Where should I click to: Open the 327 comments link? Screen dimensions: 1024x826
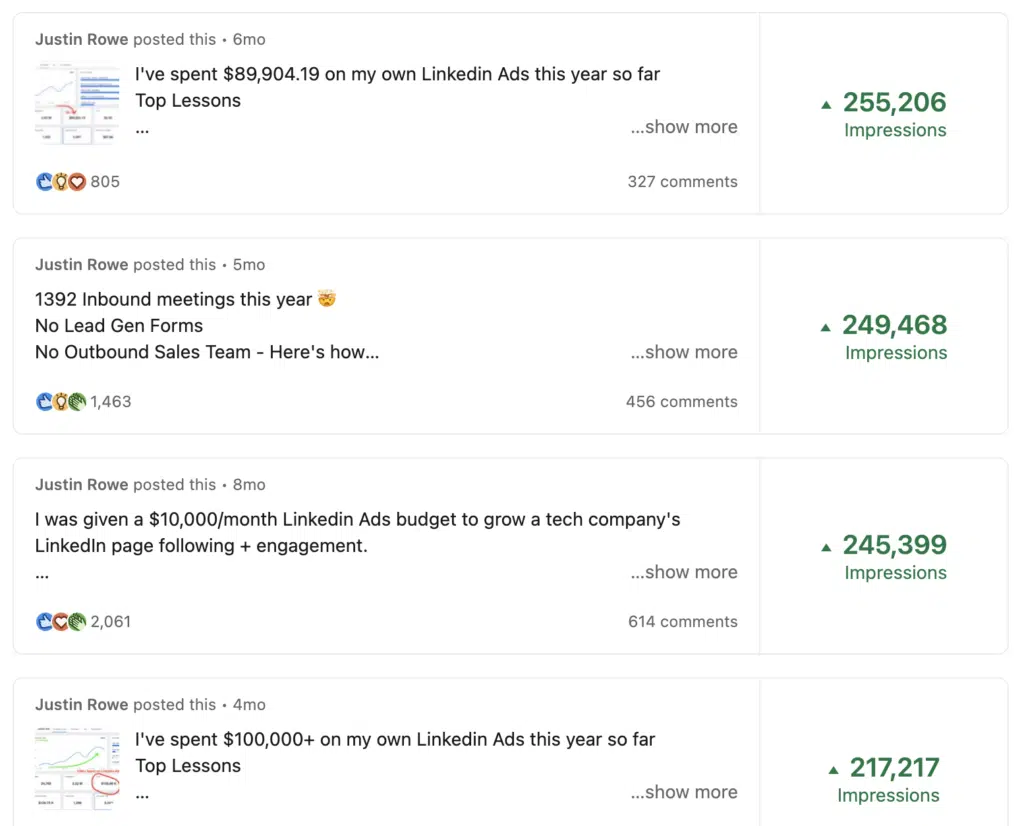(x=682, y=182)
